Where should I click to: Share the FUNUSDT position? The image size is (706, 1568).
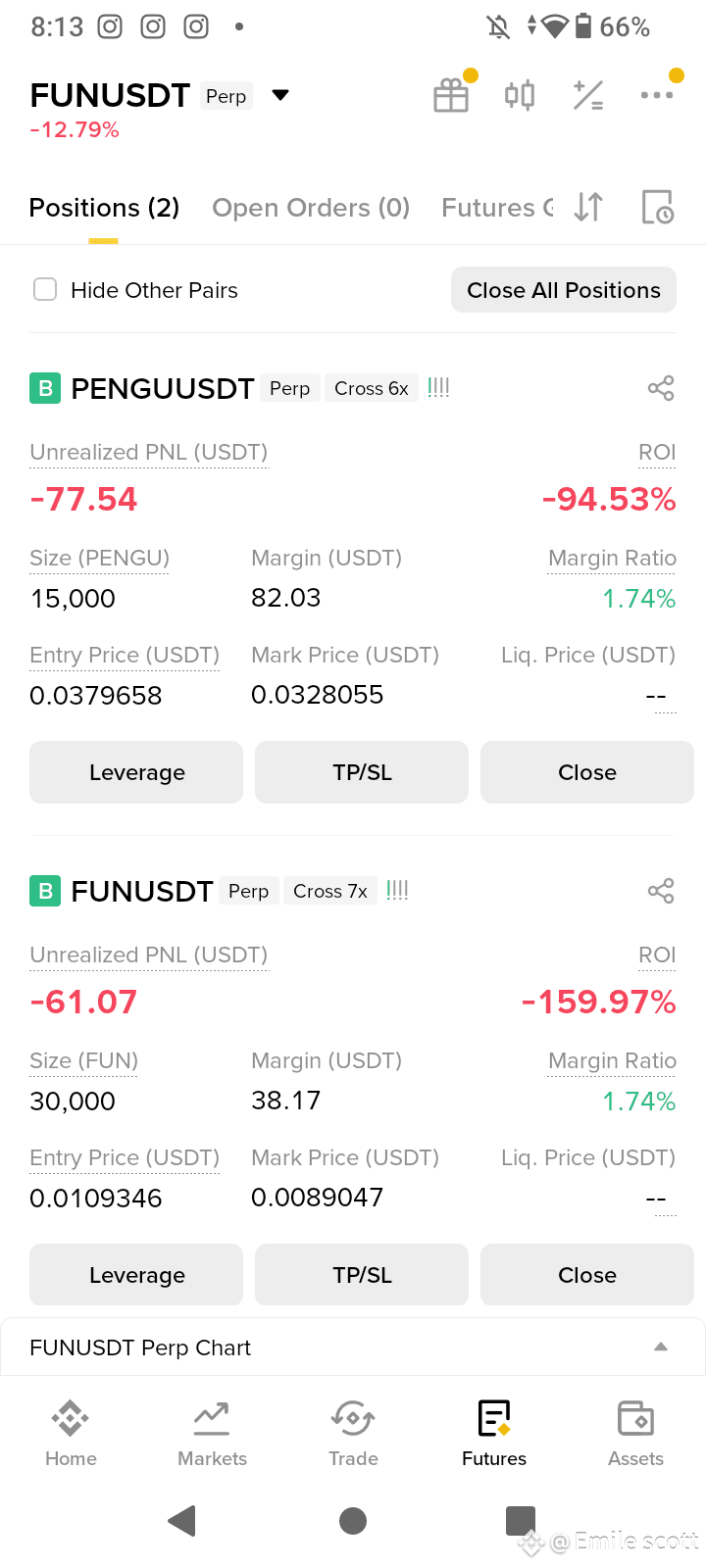[661, 891]
